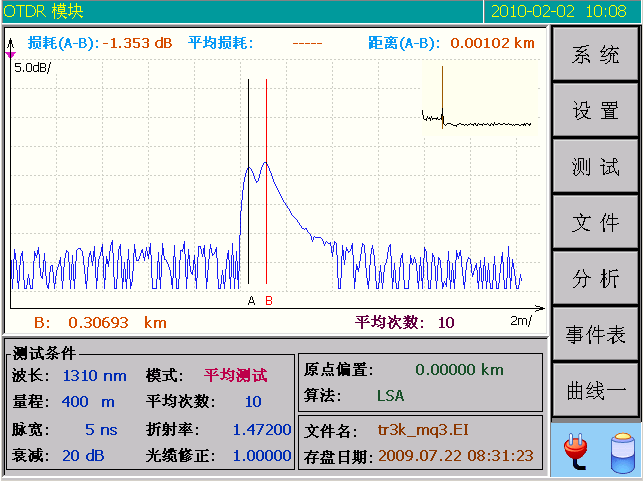Open the 文件 (File) button

tap(595, 222)
